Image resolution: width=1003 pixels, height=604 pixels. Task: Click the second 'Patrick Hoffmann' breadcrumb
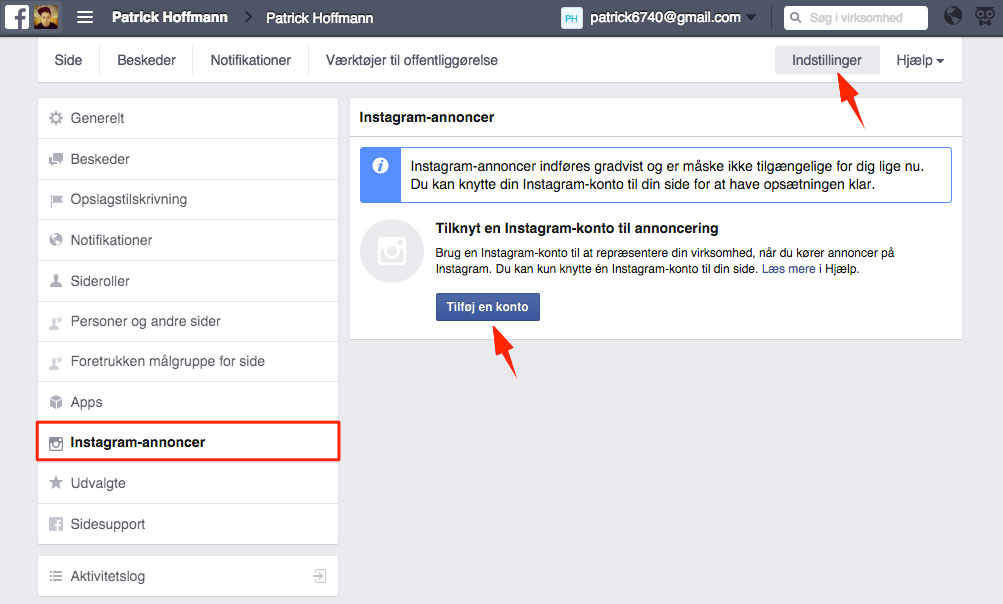(x=319, y=18)
